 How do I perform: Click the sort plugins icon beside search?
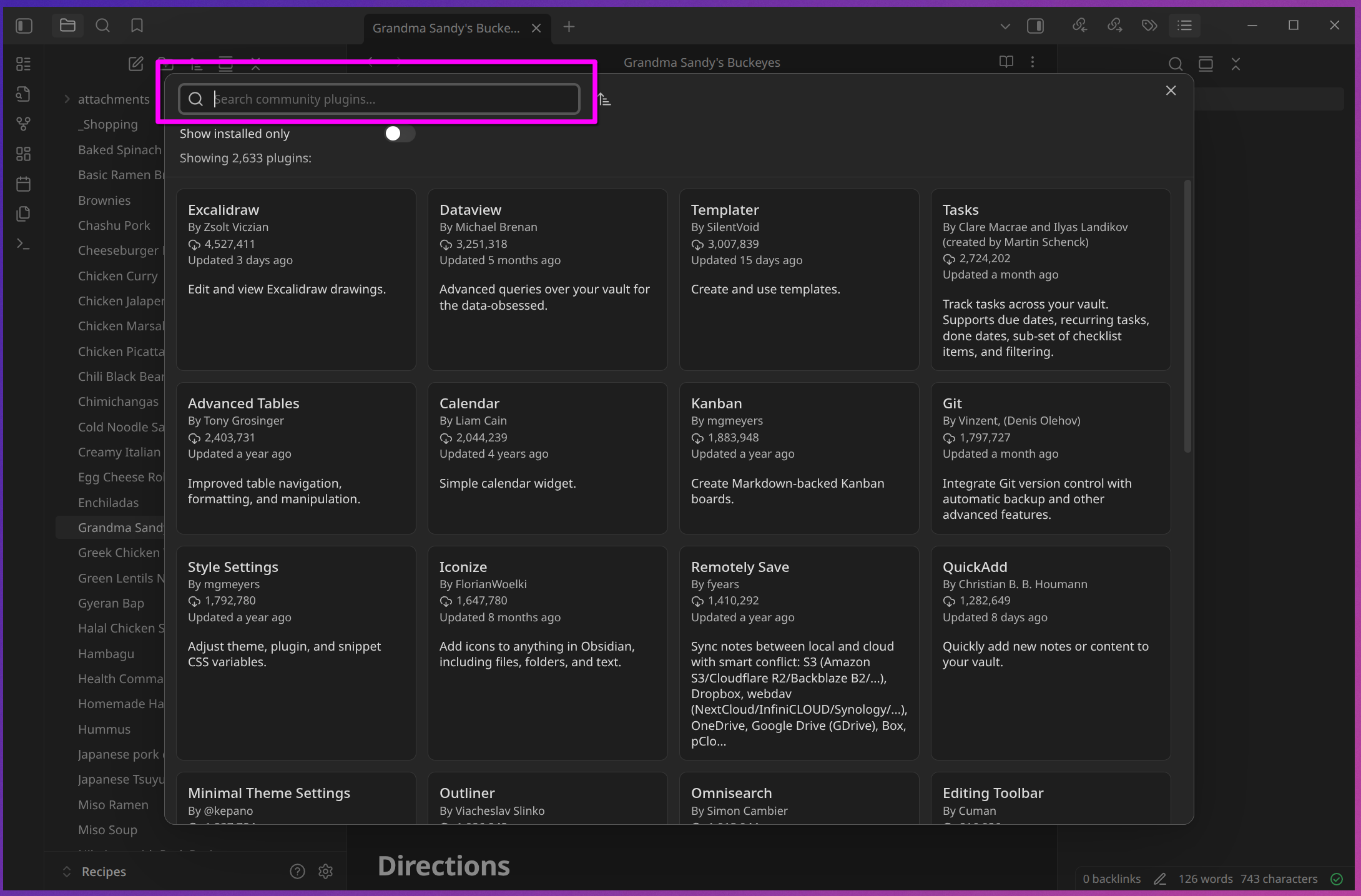[604, 99]
